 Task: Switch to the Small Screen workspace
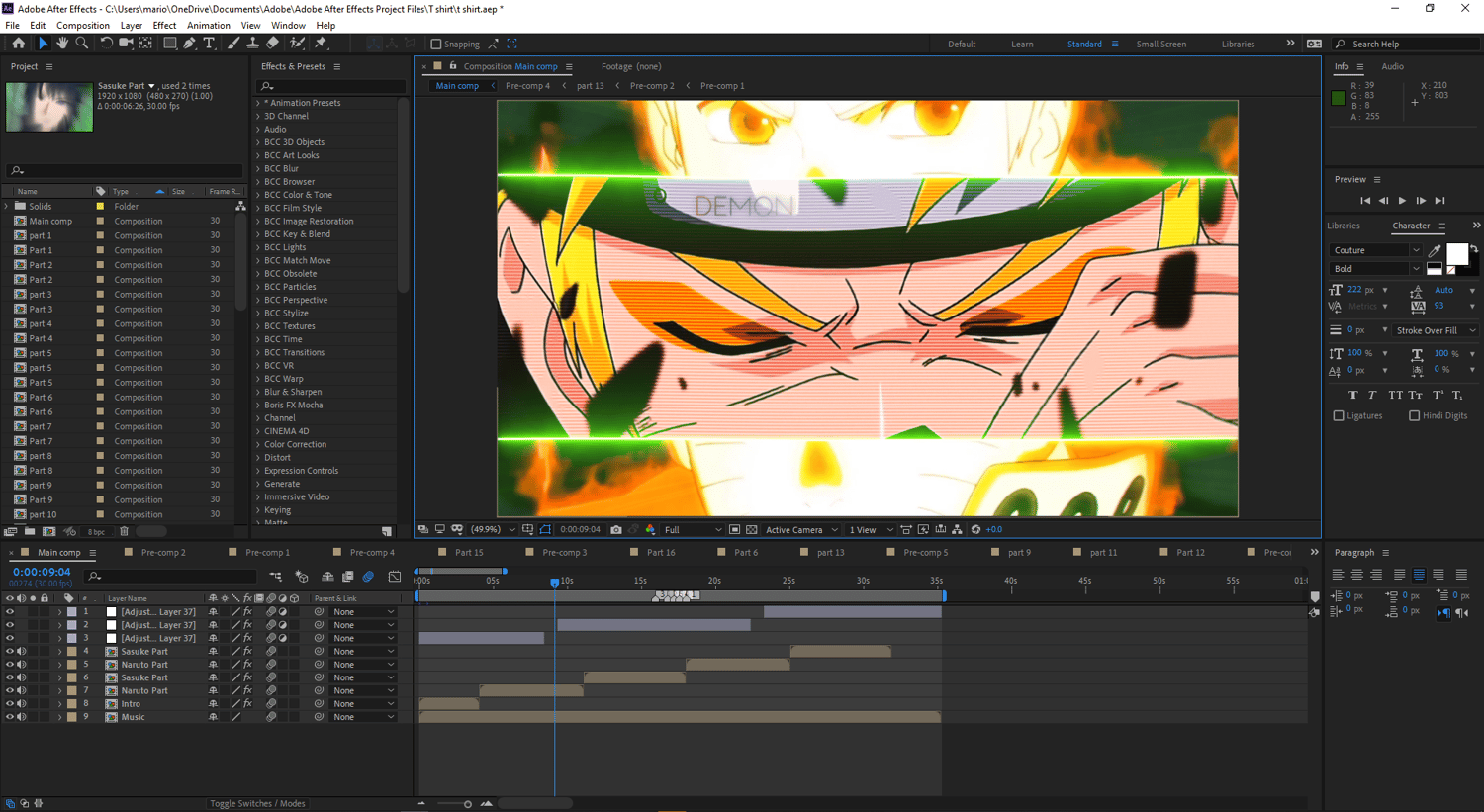[1160, 45]
